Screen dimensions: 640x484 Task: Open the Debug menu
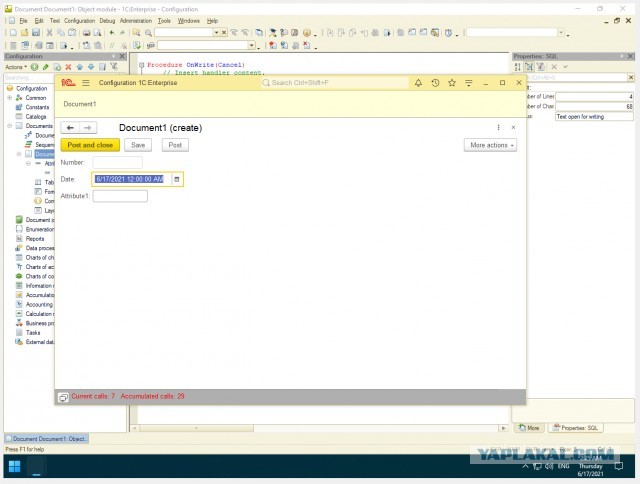coord(107,21)
